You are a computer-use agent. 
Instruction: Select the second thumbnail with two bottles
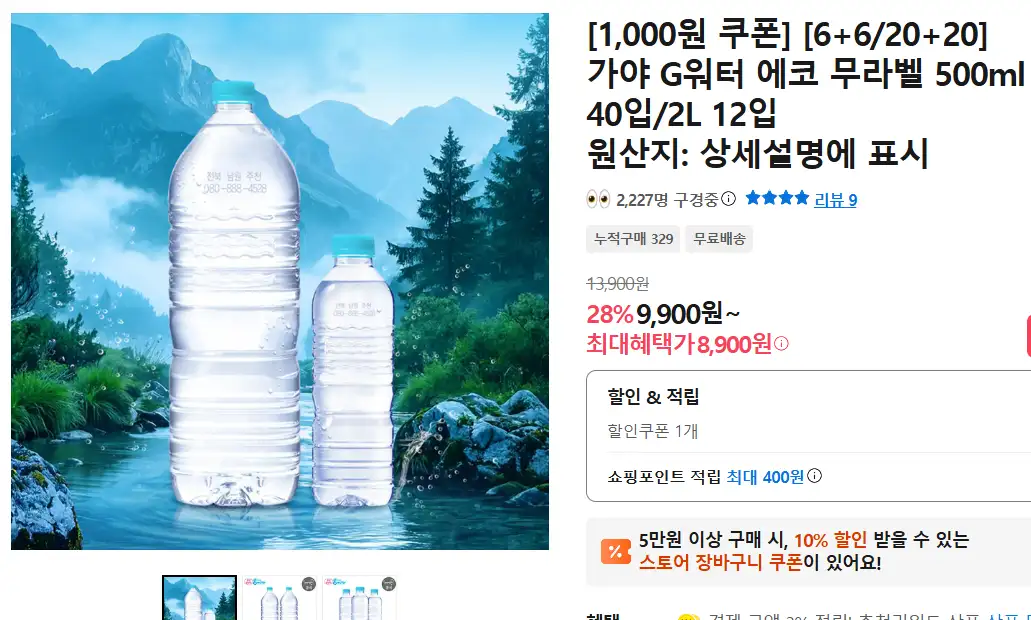[x=279, y=598]
